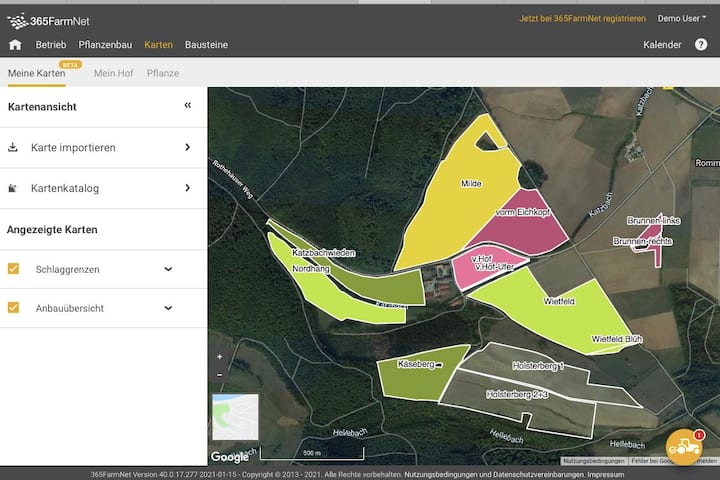Screen dimensions: 720x480
Task: Open the Pflanzenbau menu
Action: (105, 45)
